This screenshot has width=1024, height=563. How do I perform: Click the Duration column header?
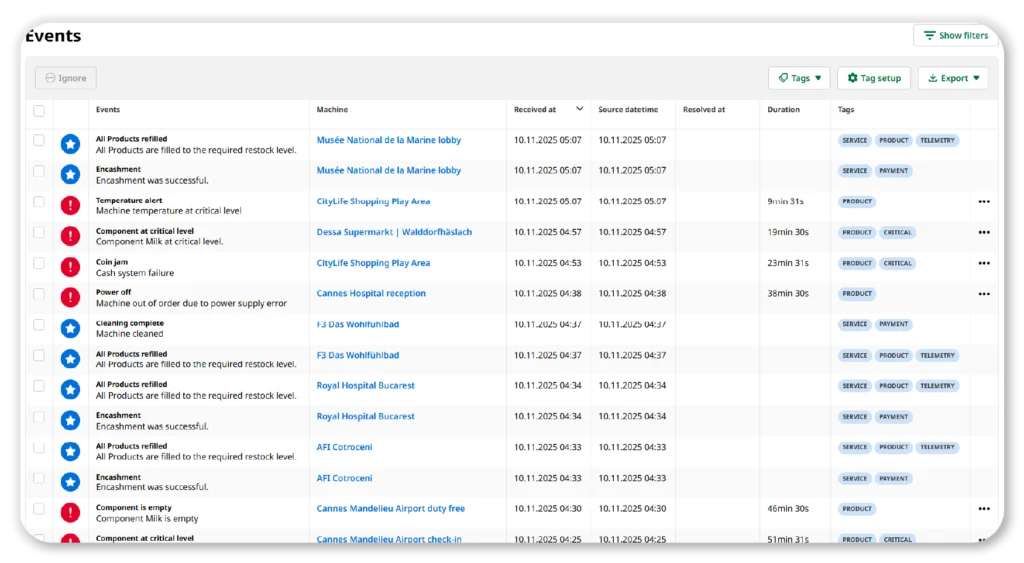tap(783, 110)
